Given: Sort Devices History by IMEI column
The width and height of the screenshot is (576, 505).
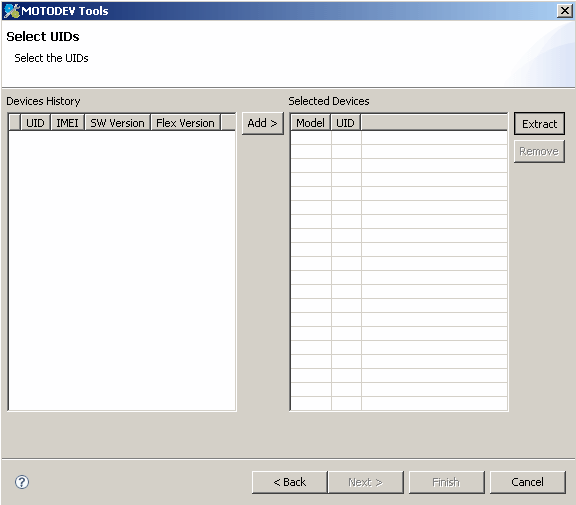Looking at the screenshot, I should tap(68, 123).
